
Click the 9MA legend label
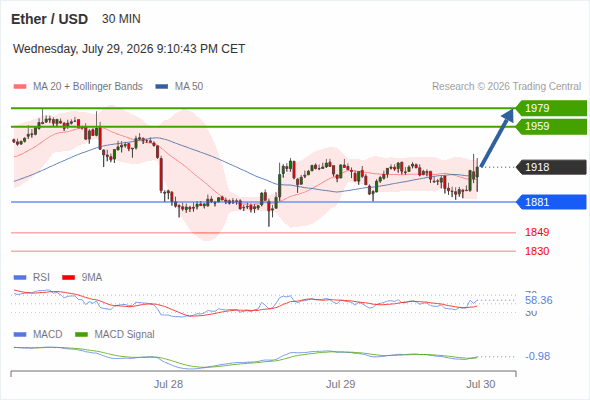(x=92, y=278)
